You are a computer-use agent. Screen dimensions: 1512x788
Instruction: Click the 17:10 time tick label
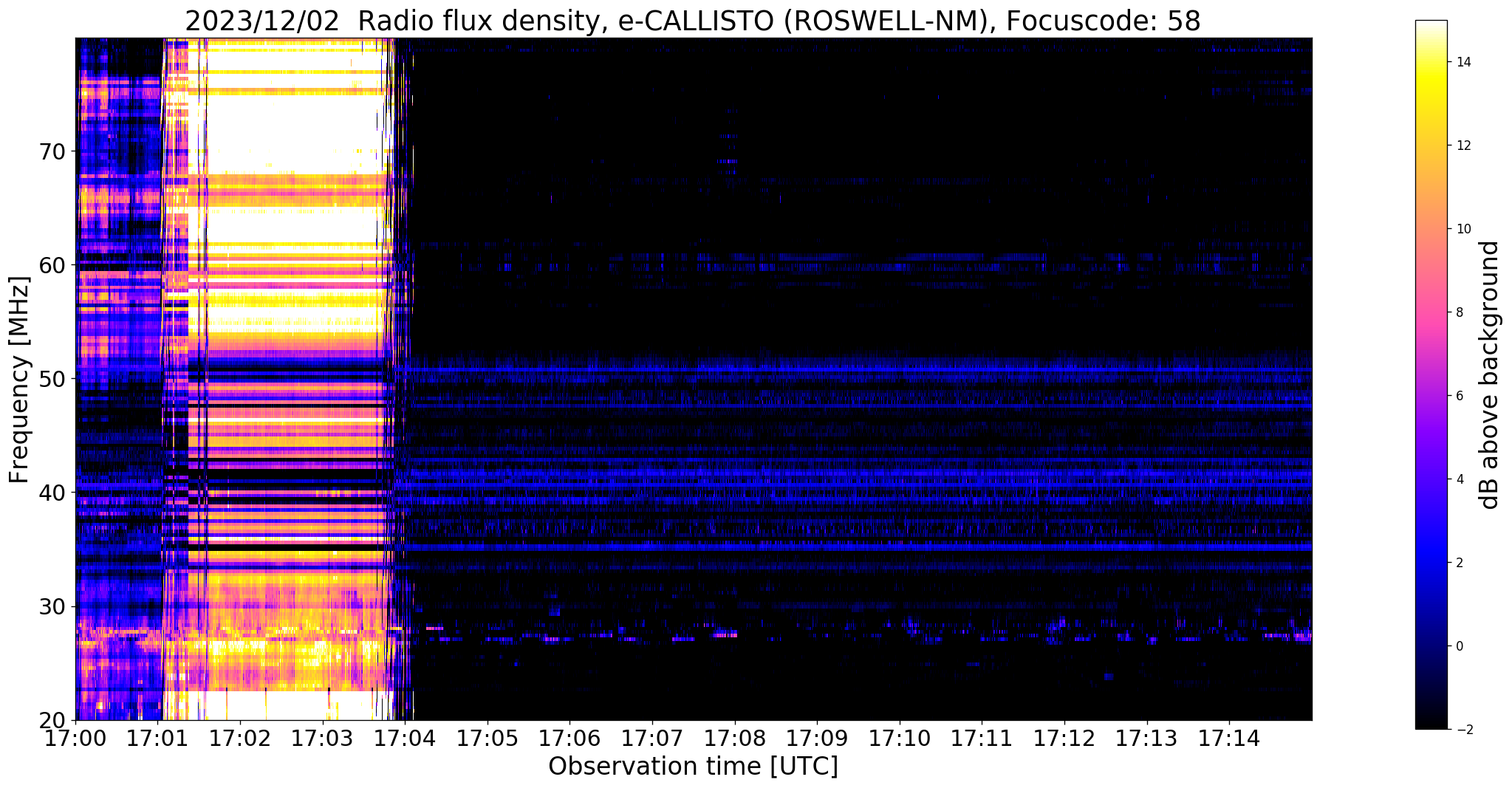click(x=900, y=737)
